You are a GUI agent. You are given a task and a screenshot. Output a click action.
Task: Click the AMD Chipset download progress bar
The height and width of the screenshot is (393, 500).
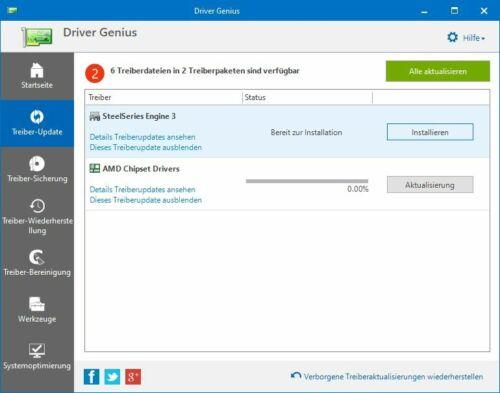(x=307, y=181)
